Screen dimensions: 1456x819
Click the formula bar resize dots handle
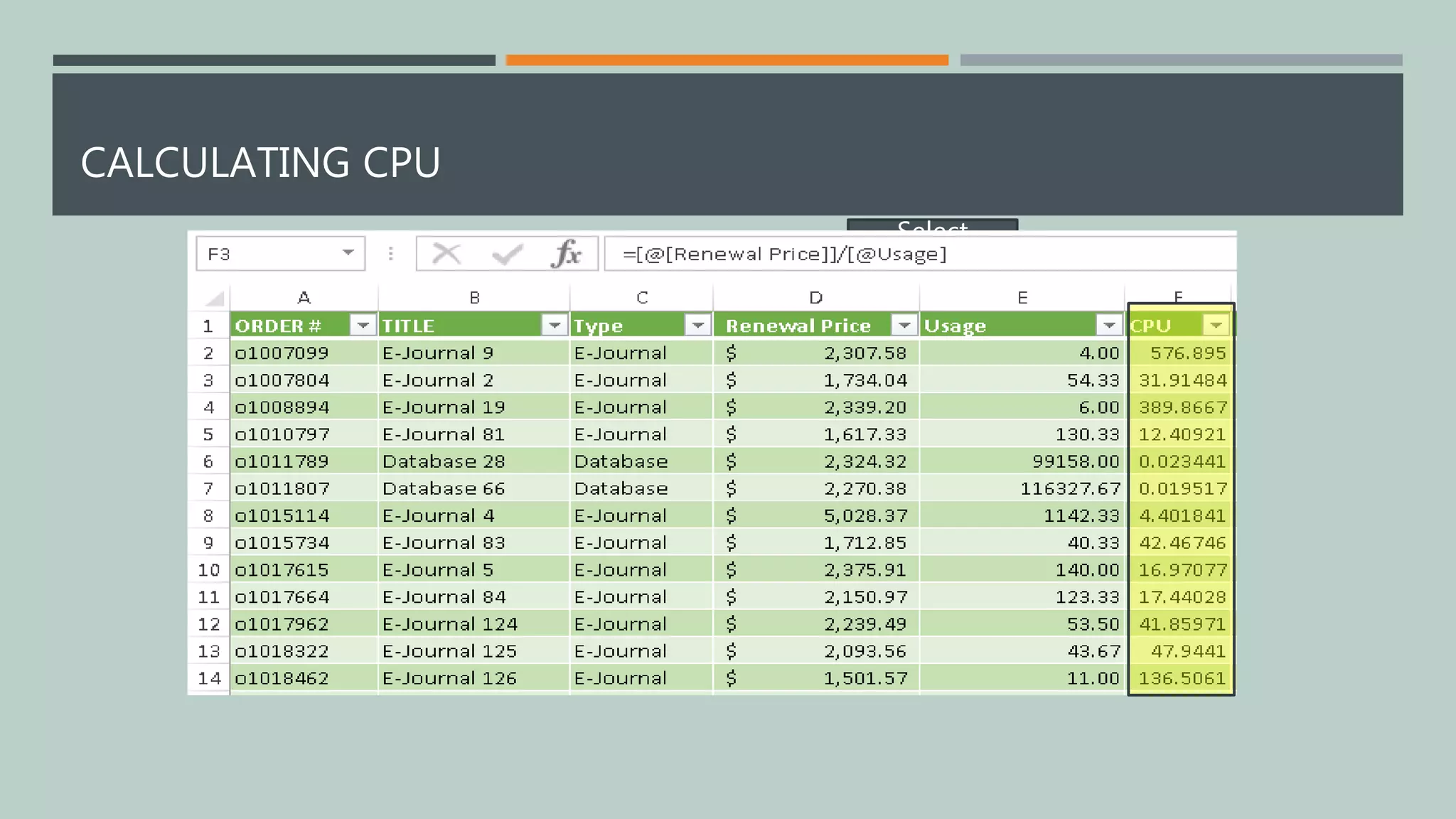tap(390, 254)
